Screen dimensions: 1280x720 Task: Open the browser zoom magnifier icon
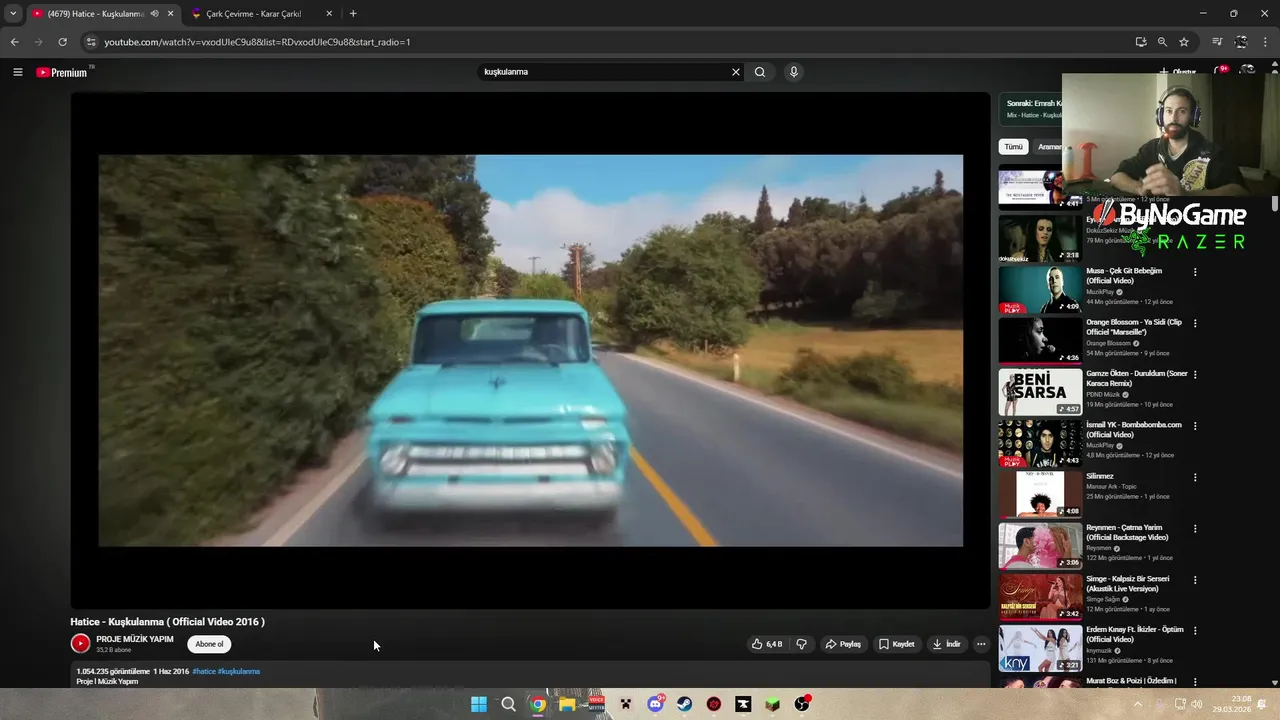[x=1162, y=42]
